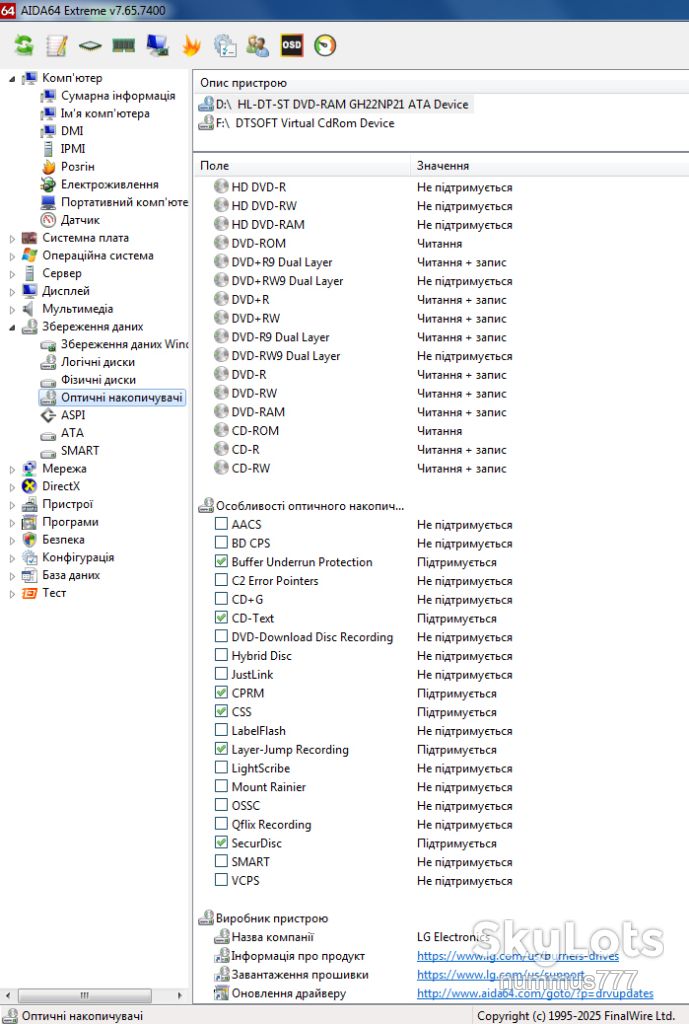Click the green Refresh toolbar icon

pos(24,45)
